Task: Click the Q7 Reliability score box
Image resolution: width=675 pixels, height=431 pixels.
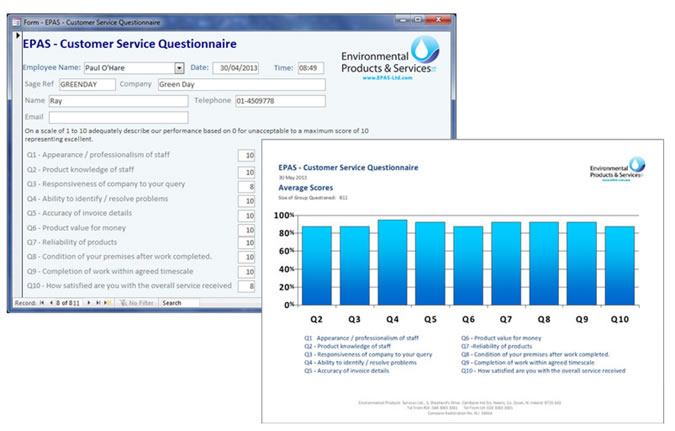Action: click(247, 243)
